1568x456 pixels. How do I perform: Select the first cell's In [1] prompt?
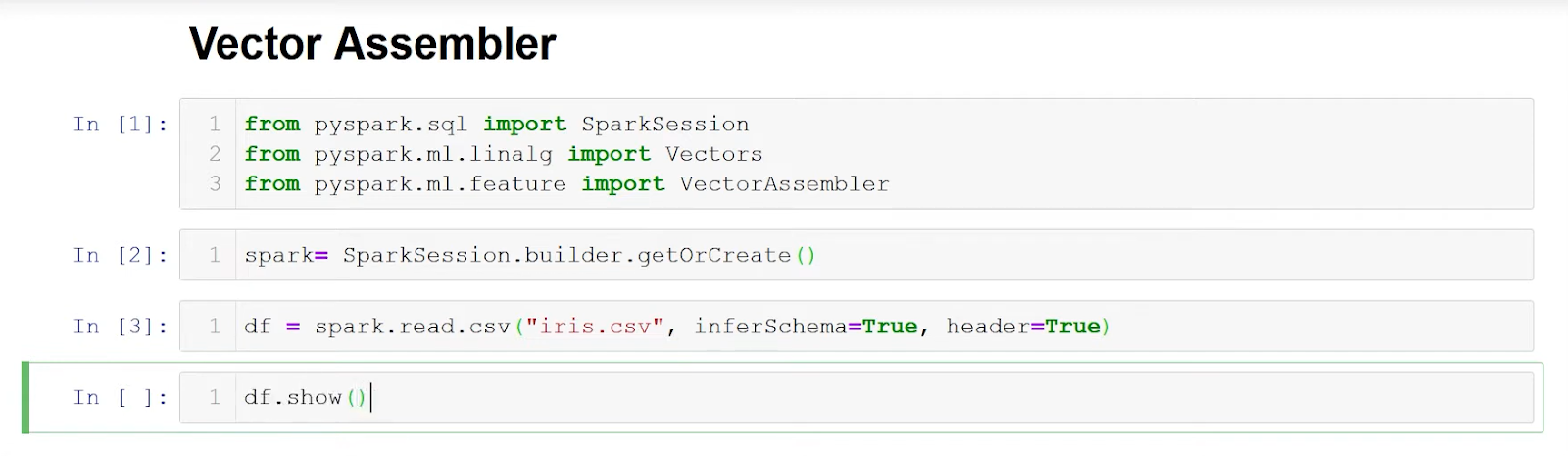[121, 125]
